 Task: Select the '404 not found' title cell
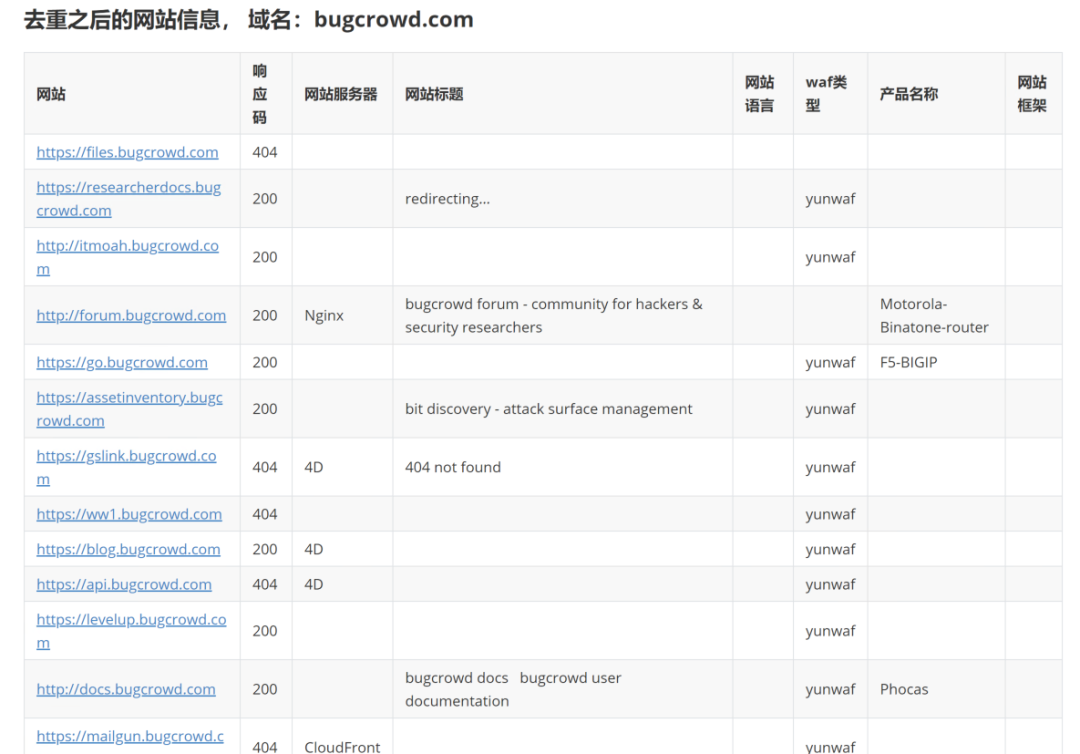tap(453, 468)
